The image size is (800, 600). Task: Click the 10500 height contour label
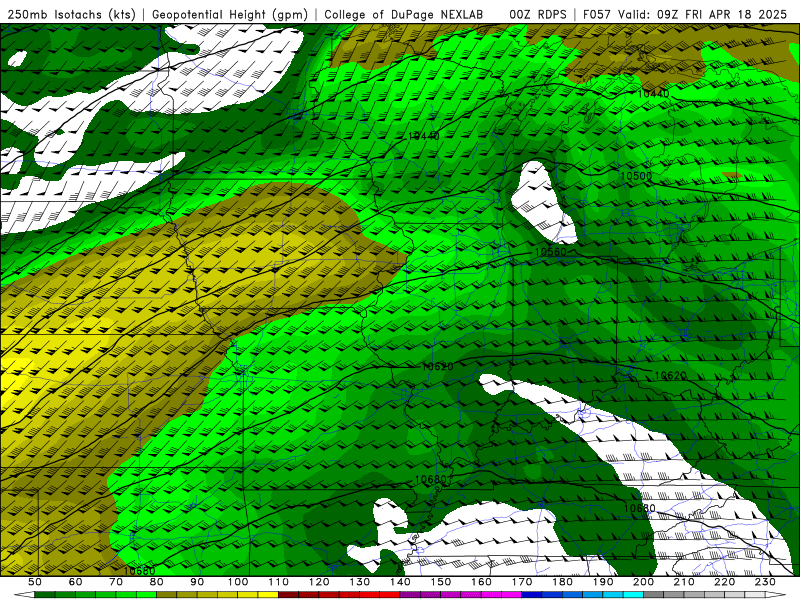[636, 176]
